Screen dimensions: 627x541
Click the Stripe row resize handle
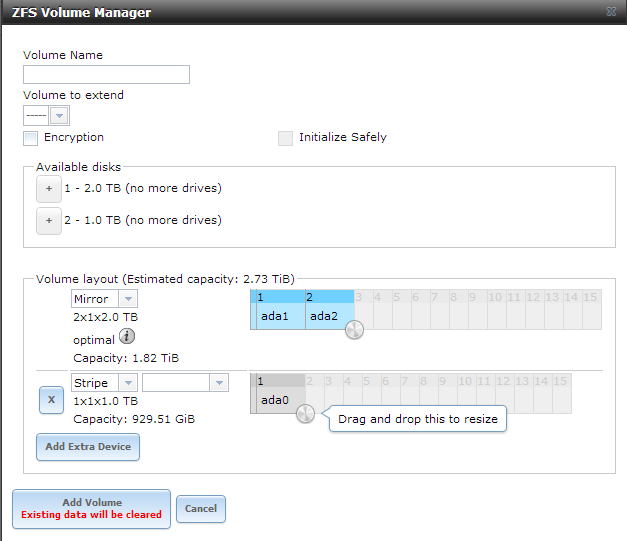click(x=306, y=413)
